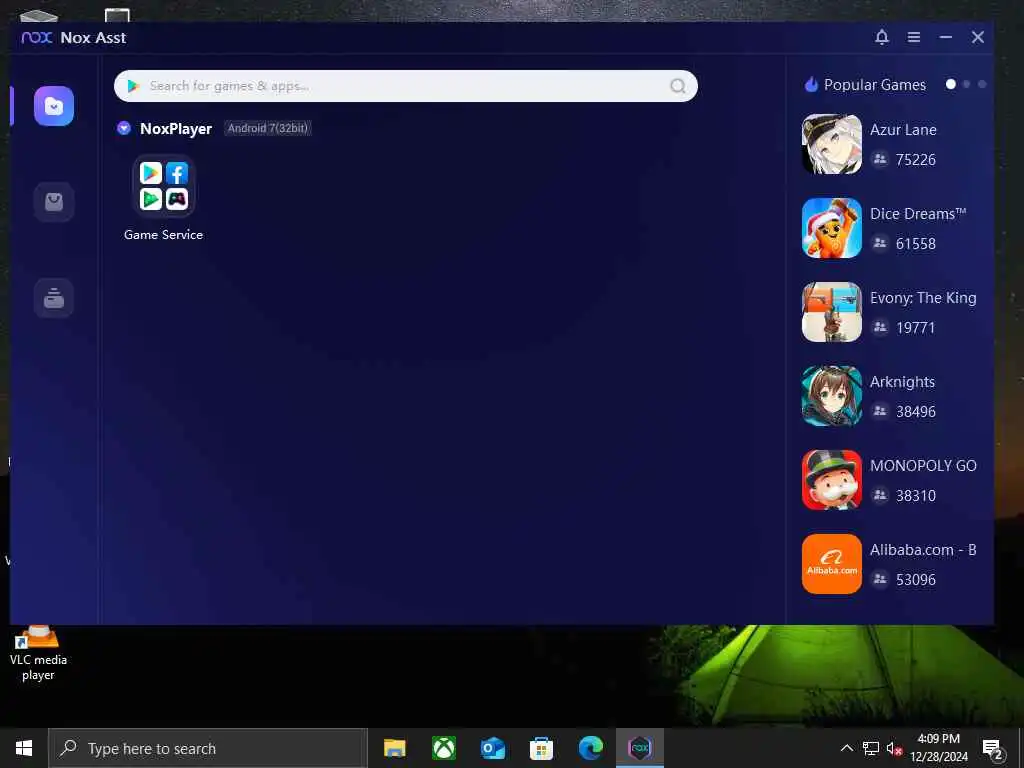Click the notification bell icon

pyautogui.click(x=882, y=37)
